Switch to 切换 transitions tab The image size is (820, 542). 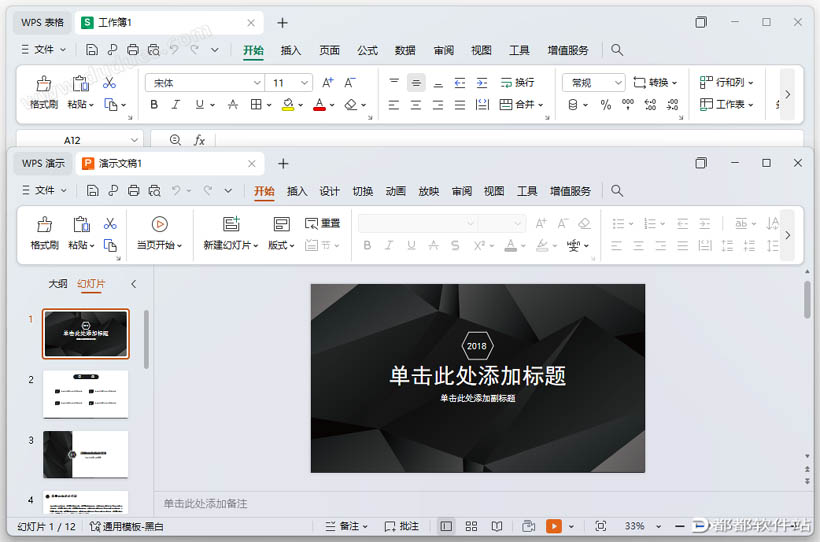point(362,191)
